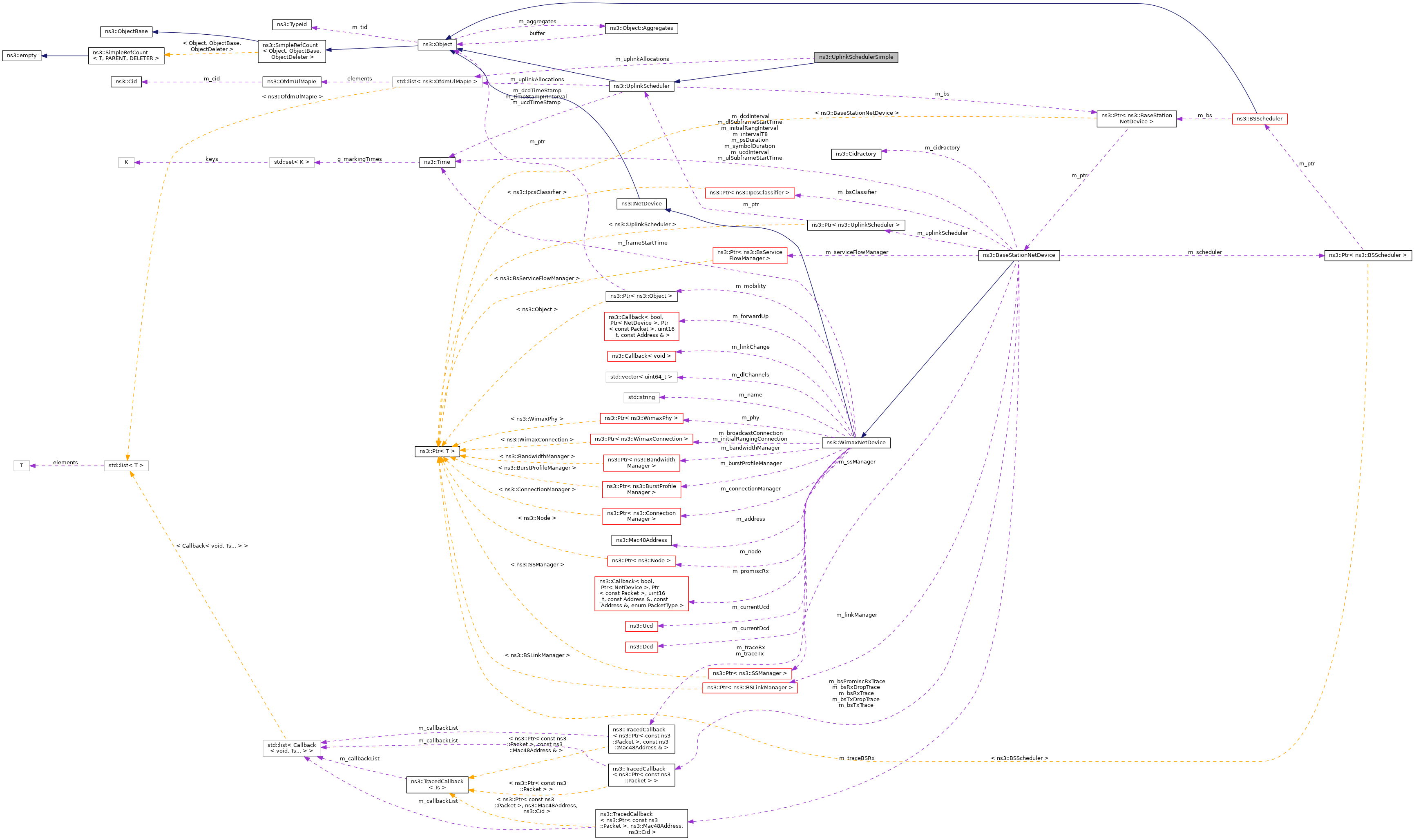Open ns3::SimpleRefCount< Object, ObjectBase, ObjectDeleter > node
The image size is (1414, 840).
[x=292, y=51]
